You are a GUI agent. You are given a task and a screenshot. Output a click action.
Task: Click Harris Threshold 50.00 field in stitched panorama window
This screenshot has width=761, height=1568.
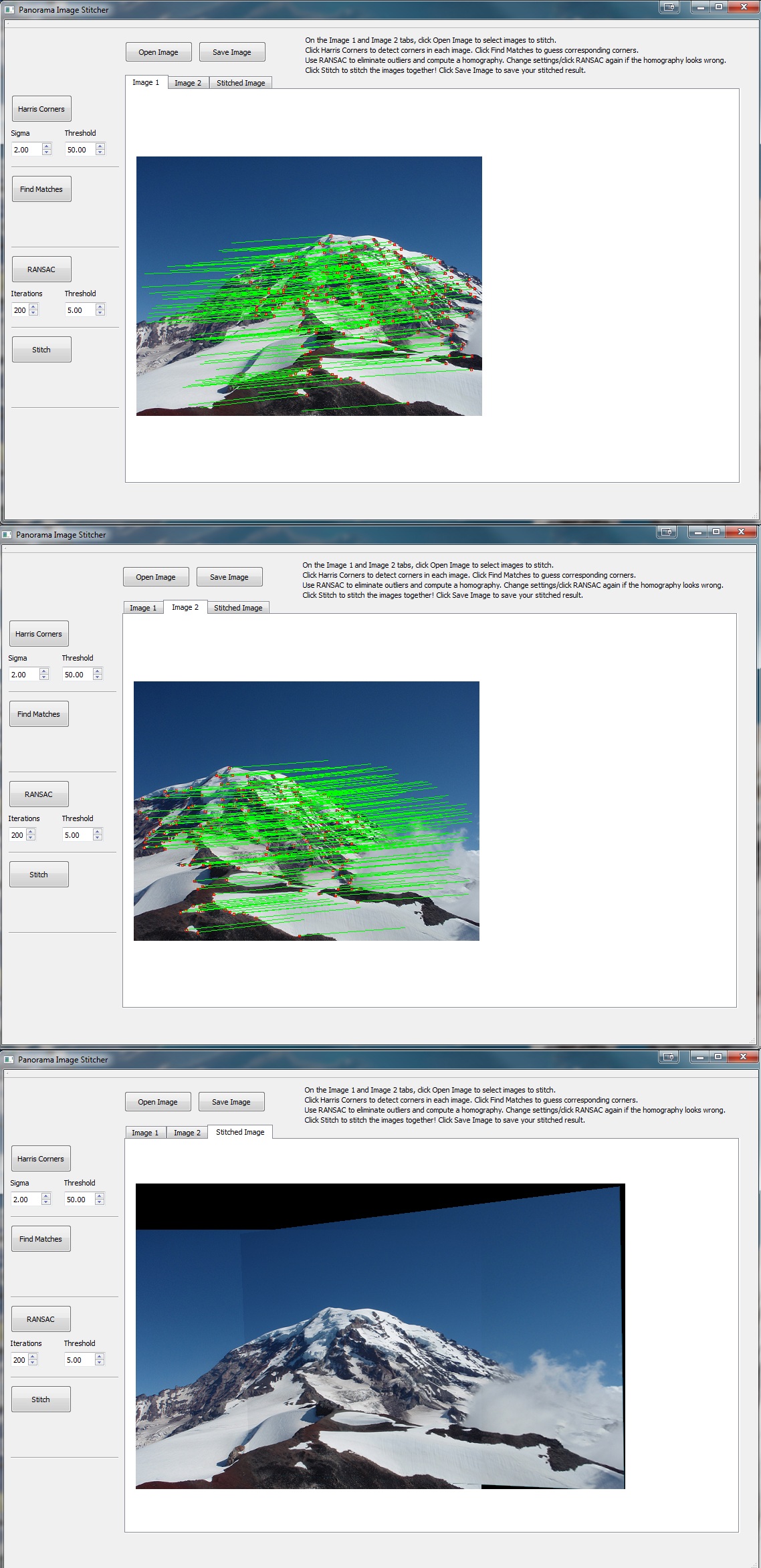(x=79, y=1200)
